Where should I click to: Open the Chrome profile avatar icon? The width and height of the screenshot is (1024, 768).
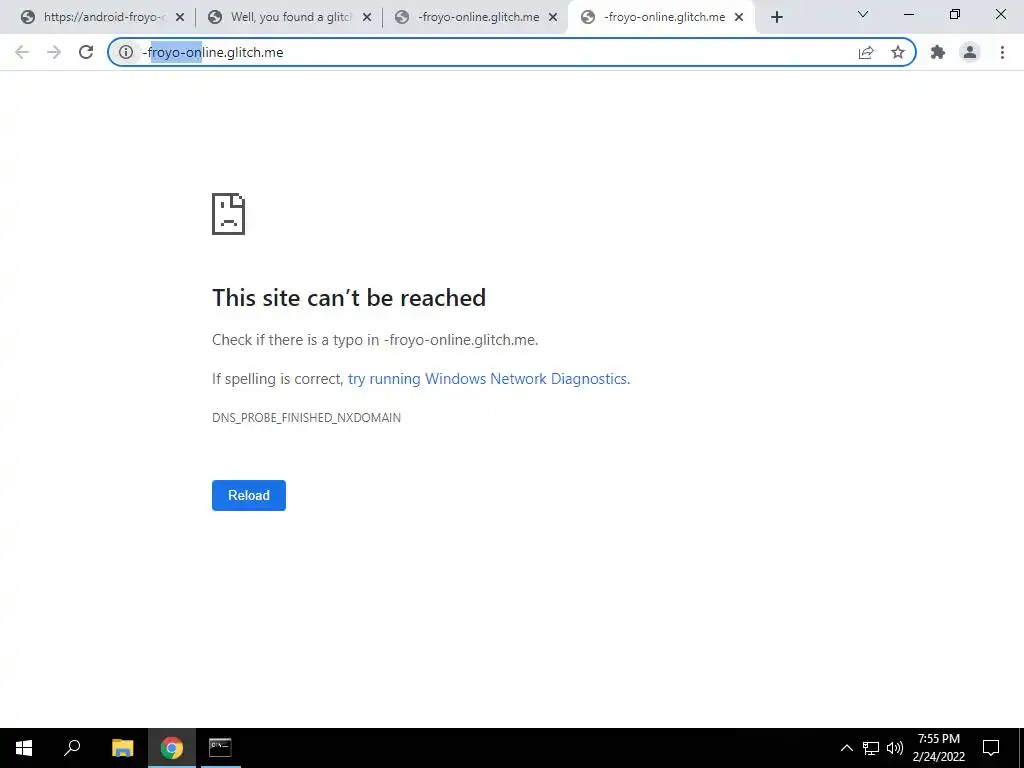[x=970, y=52]
